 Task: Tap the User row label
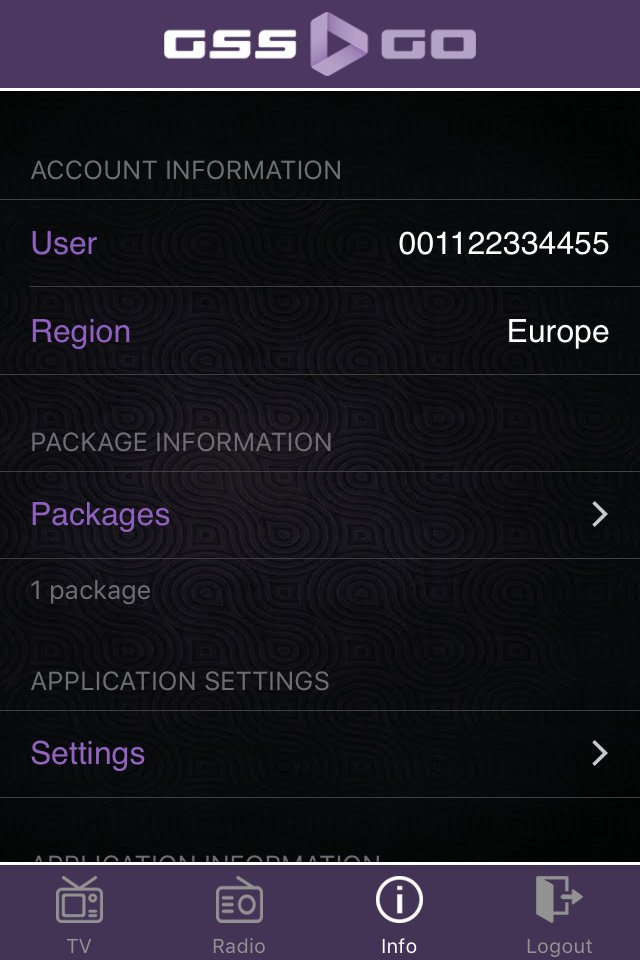tap(64, 243)
